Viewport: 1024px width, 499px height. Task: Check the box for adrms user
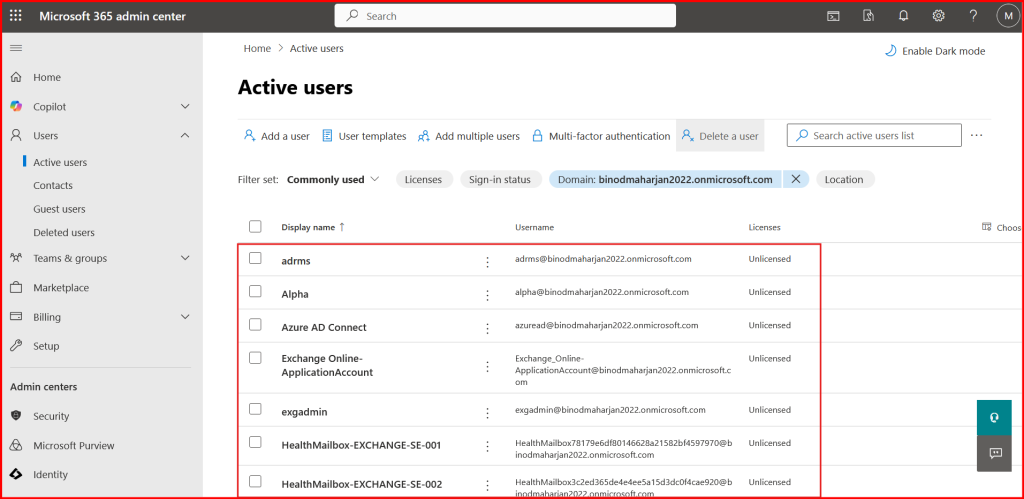tap(255, 258)
